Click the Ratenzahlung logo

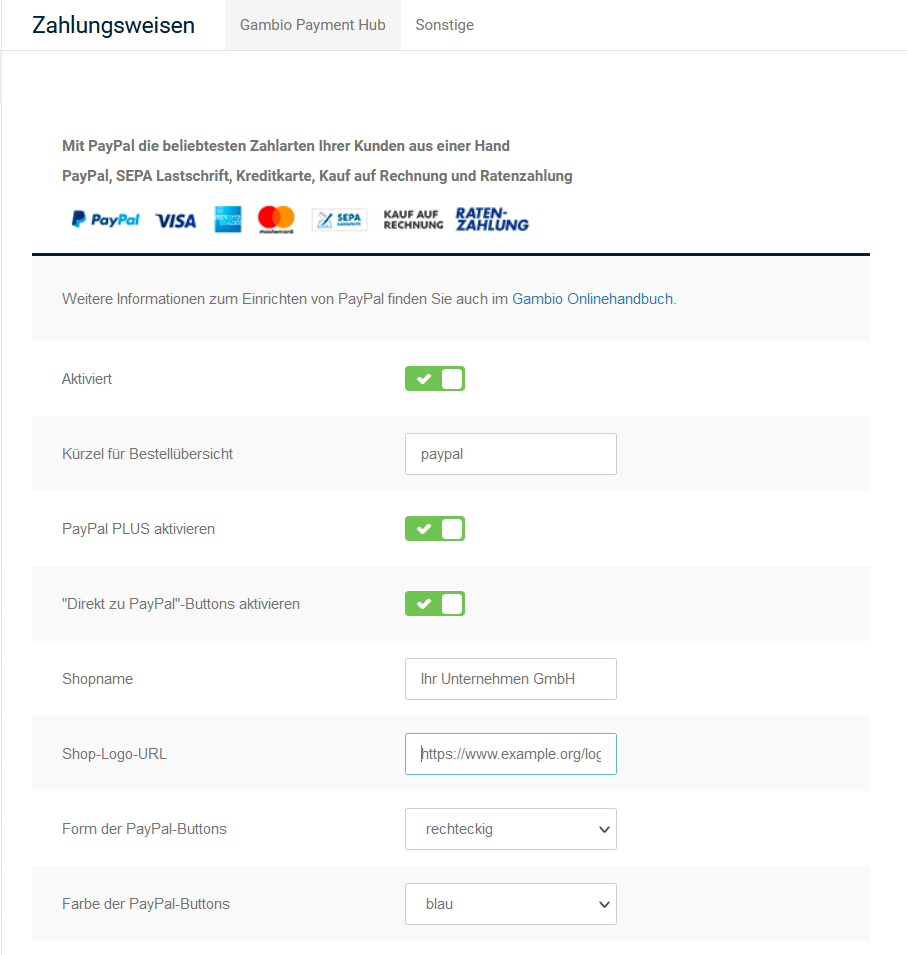(x=492, y=219)
